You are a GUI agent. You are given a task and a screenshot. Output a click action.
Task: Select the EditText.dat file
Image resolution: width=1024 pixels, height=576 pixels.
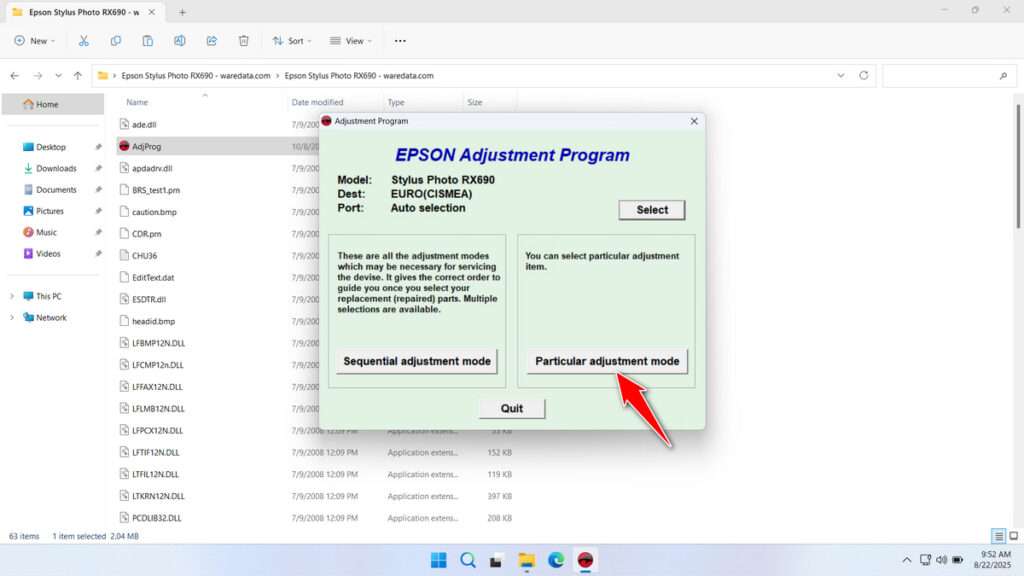click(153, 278)
